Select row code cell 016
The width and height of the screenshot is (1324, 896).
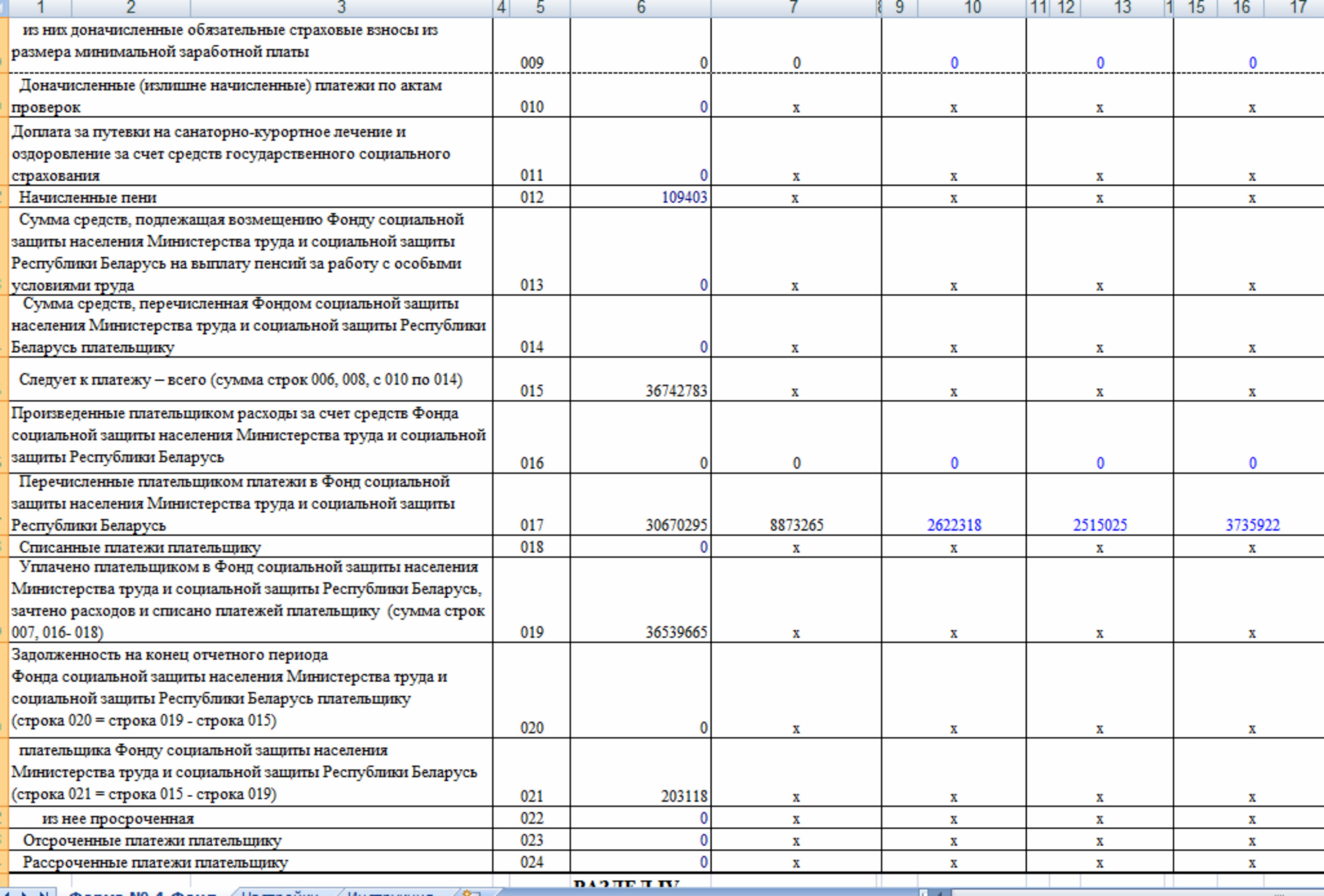(532, 437)
